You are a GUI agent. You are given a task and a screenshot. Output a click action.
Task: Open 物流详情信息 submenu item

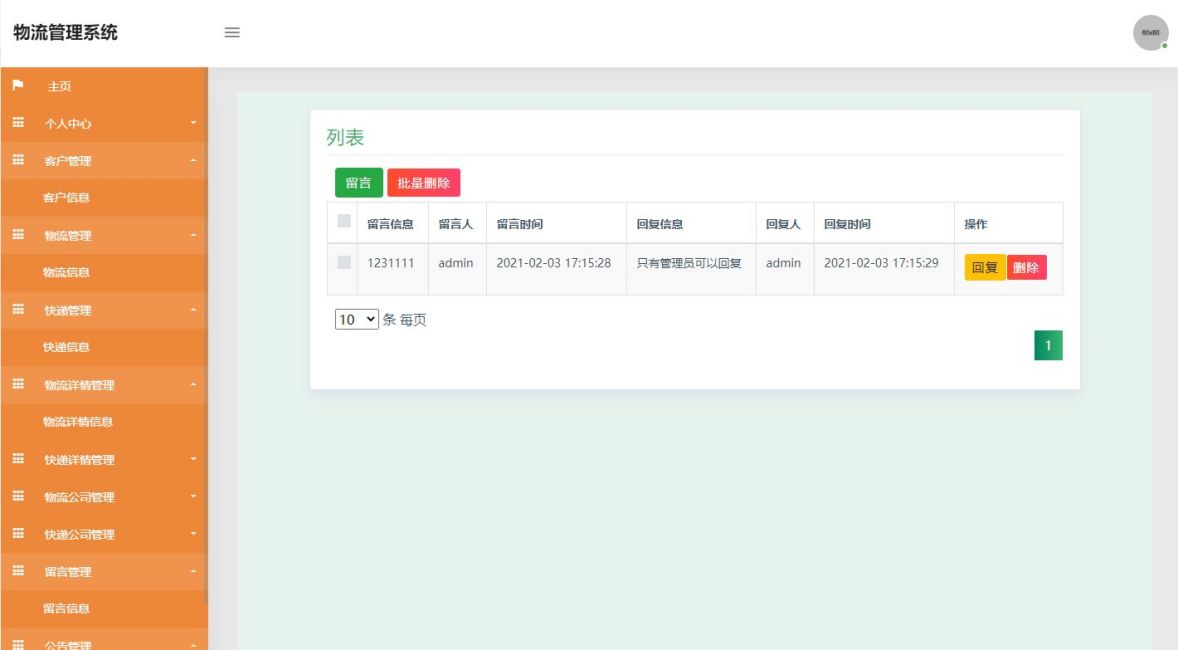point(77,422)
